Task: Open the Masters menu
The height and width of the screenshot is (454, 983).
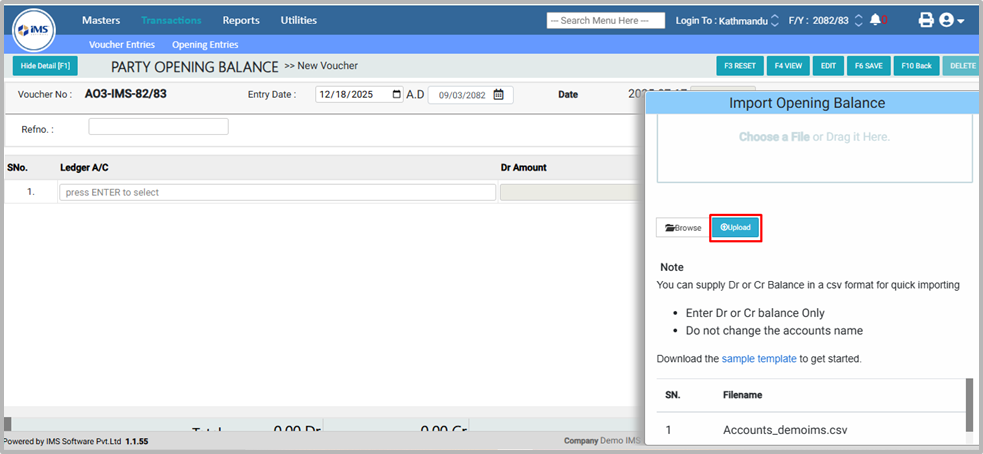Action: click(101, 20)
